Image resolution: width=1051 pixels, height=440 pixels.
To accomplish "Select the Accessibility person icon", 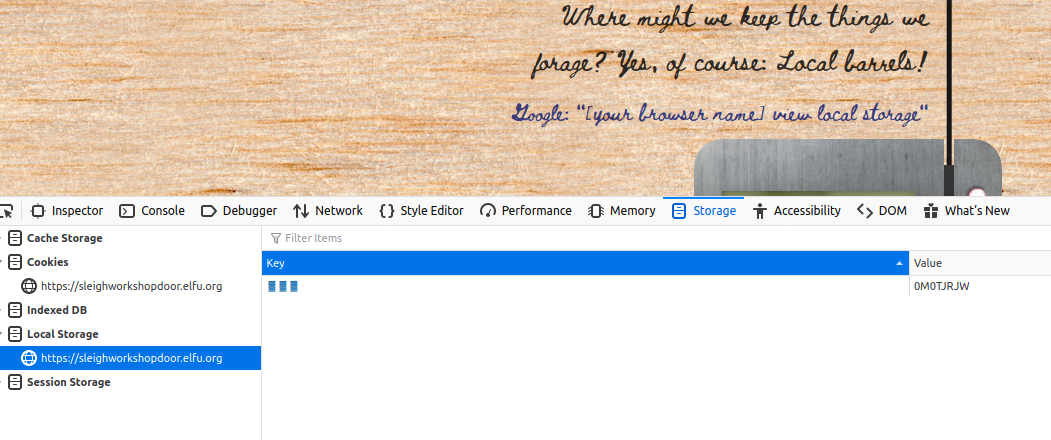I will pos(759,211).
